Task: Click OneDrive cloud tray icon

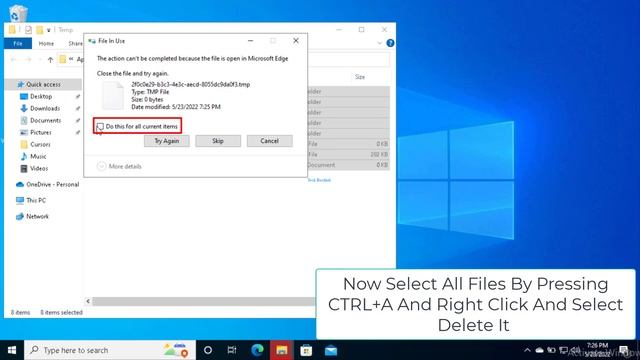Action: [540, 350]
